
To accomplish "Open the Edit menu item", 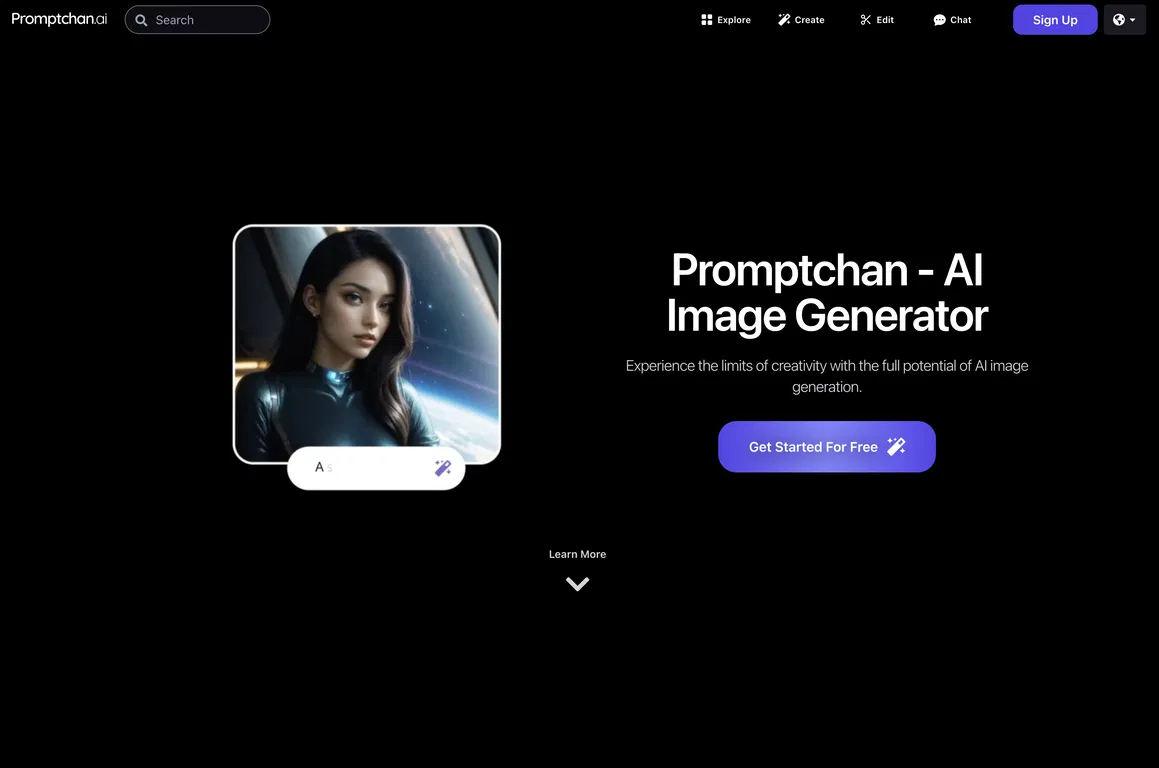I will pyautogui.click(x=877, y=20).
